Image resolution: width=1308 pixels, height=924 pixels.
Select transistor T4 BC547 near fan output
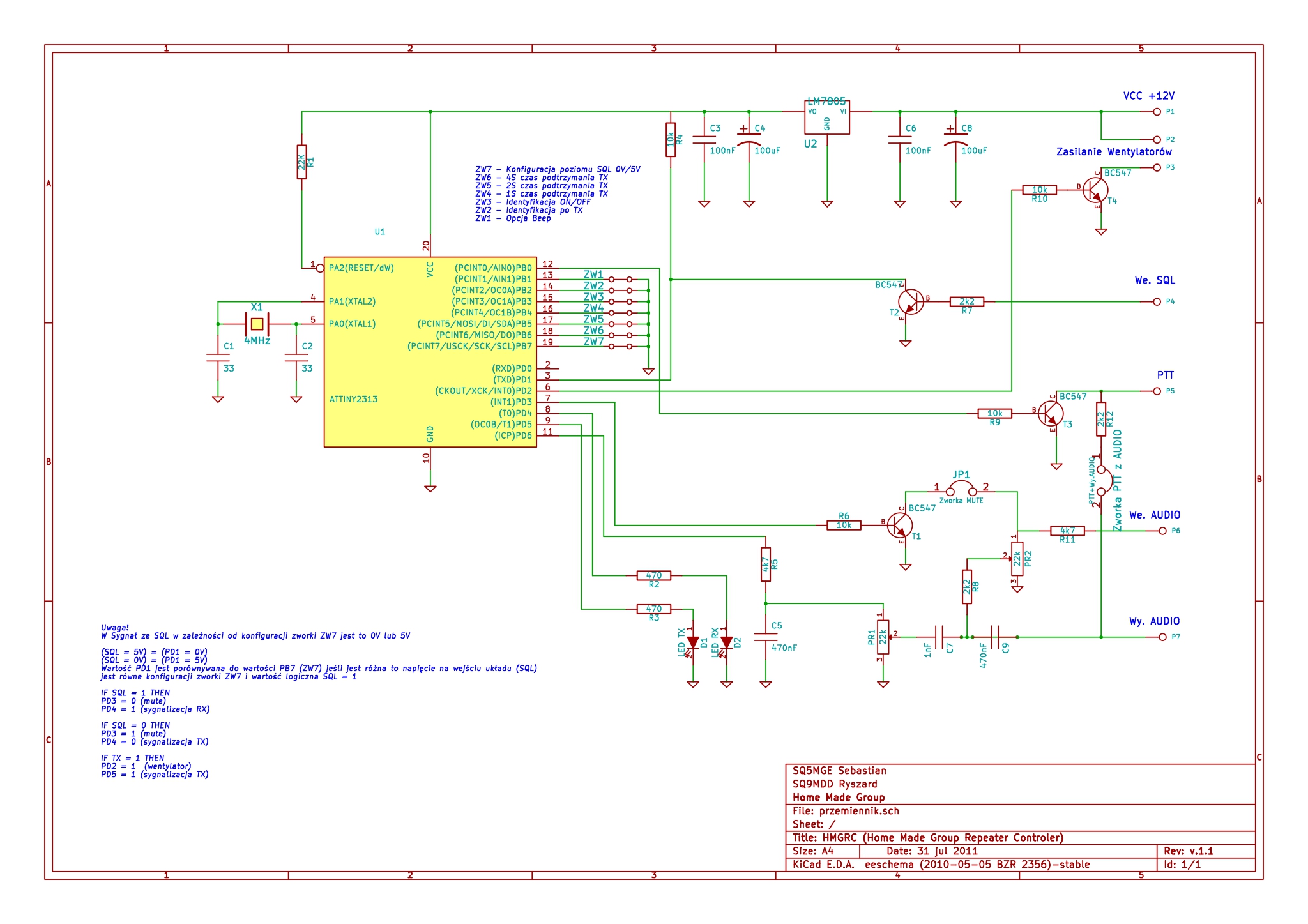coord(1095,190)
